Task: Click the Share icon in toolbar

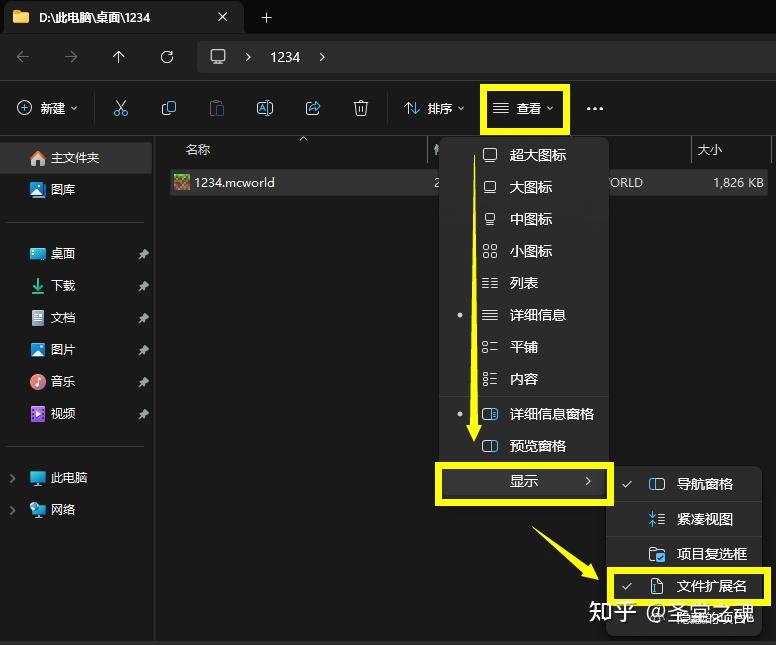Action: (313, 108)
